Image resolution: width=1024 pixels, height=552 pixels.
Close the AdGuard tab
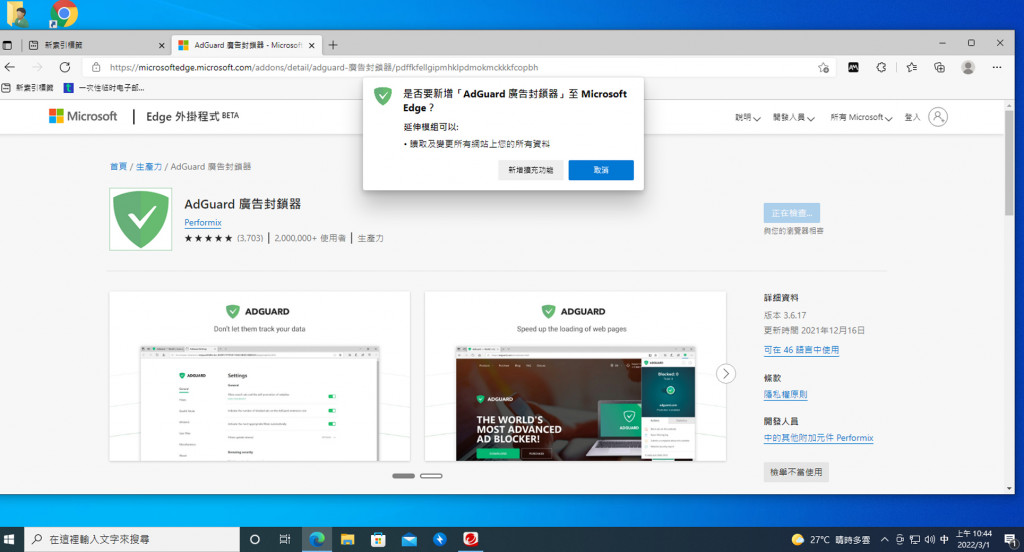312,45
